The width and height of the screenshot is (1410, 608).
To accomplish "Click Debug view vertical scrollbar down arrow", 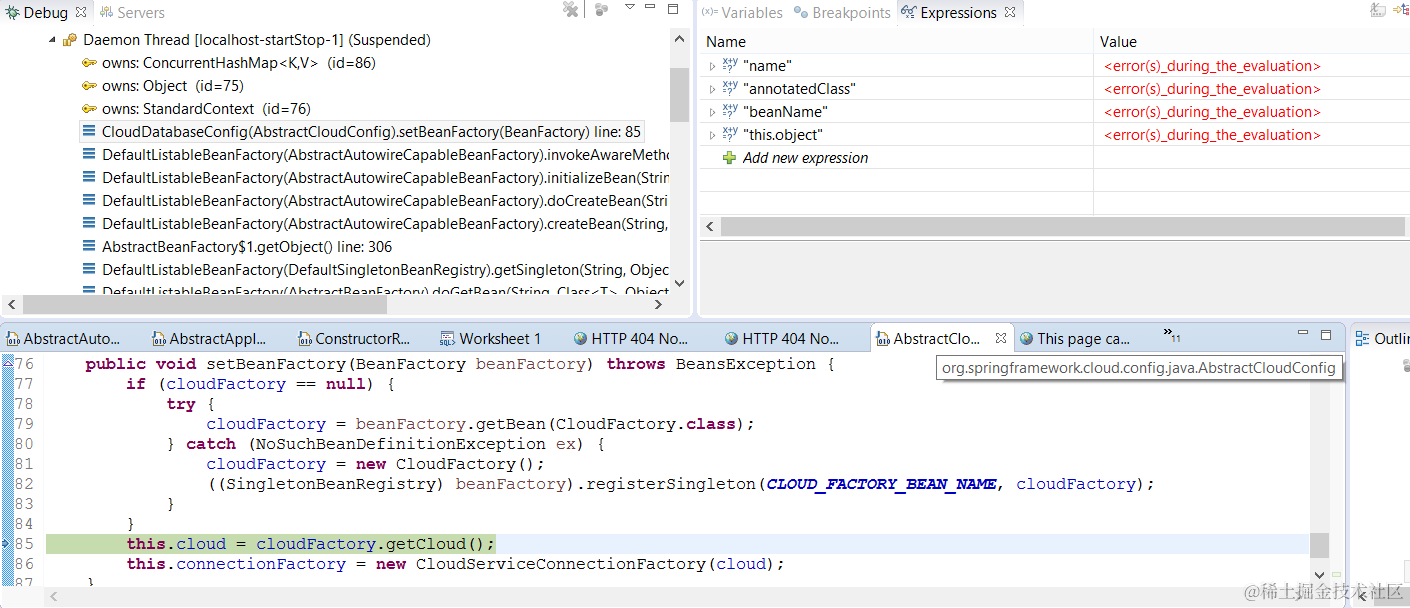I will 680,283.
